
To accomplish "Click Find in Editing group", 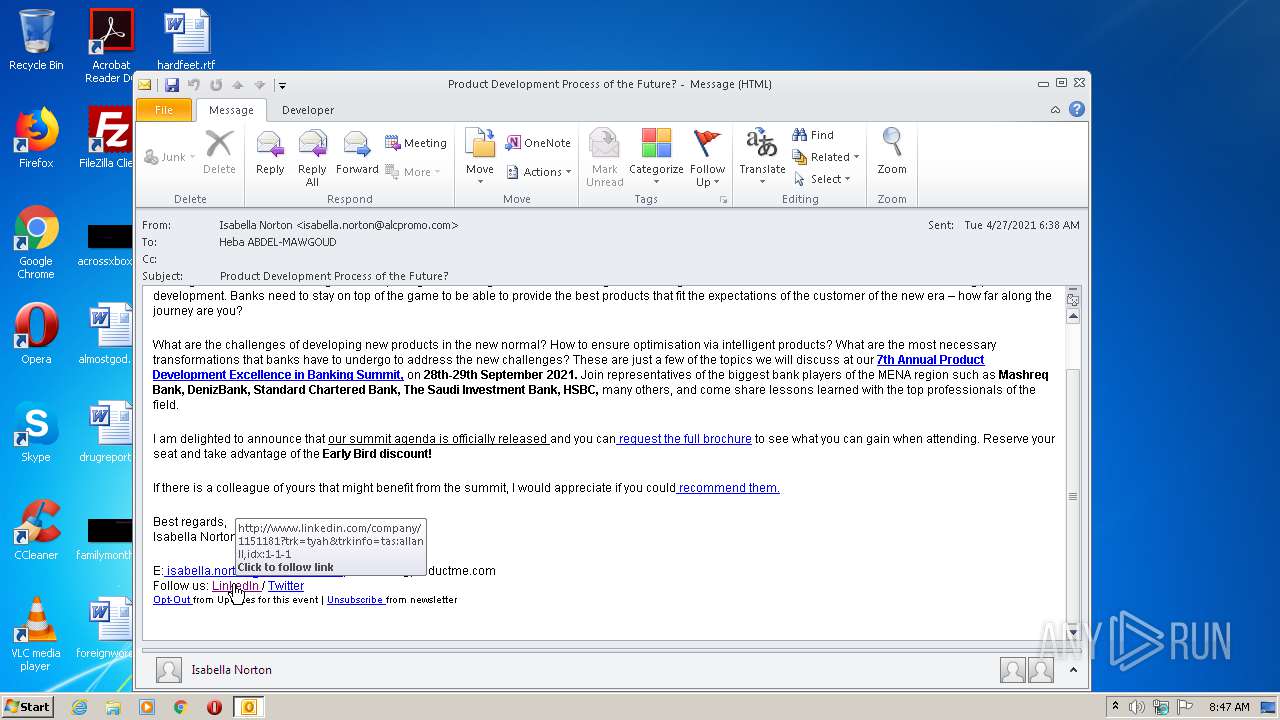I will (x=813, y=135).
